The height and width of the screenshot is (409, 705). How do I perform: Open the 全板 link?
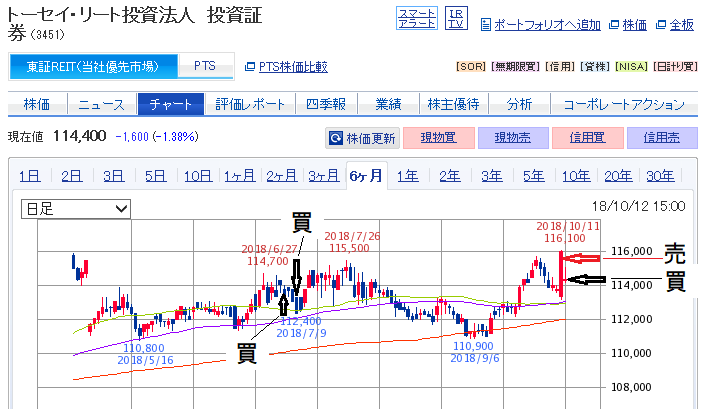click(x=682, y=25)
